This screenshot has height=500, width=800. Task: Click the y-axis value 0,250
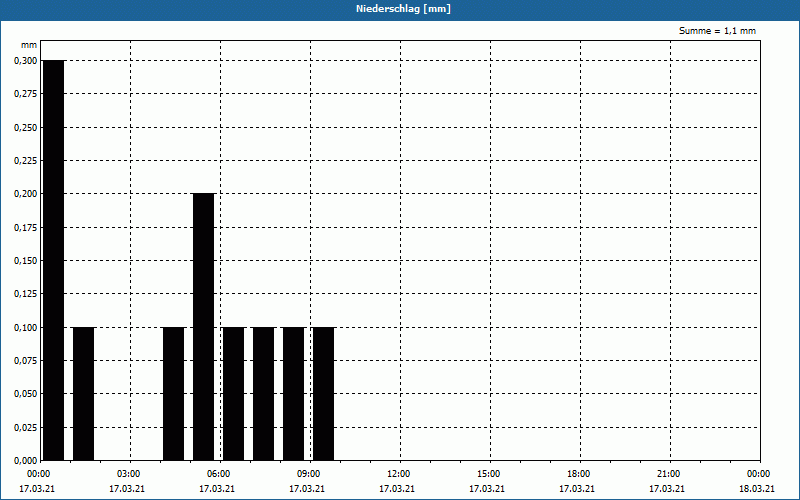tap(26, 128)
